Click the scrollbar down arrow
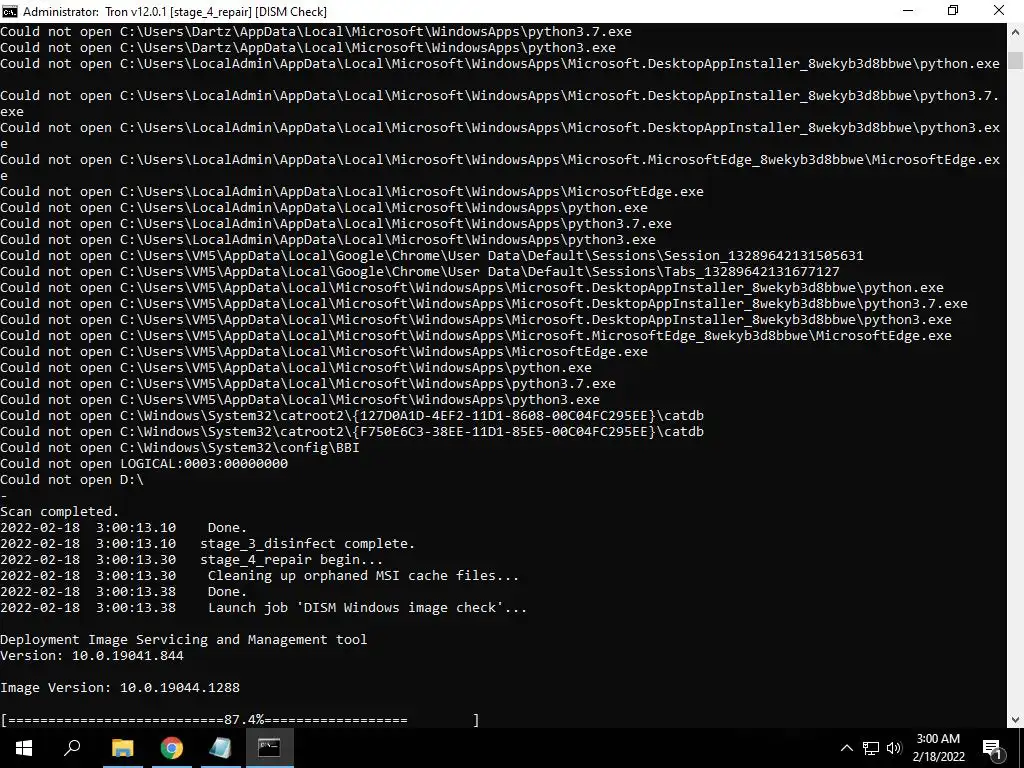This screenshot has height=768, width=1024. pyautogui.click(x=1015, y=720)
